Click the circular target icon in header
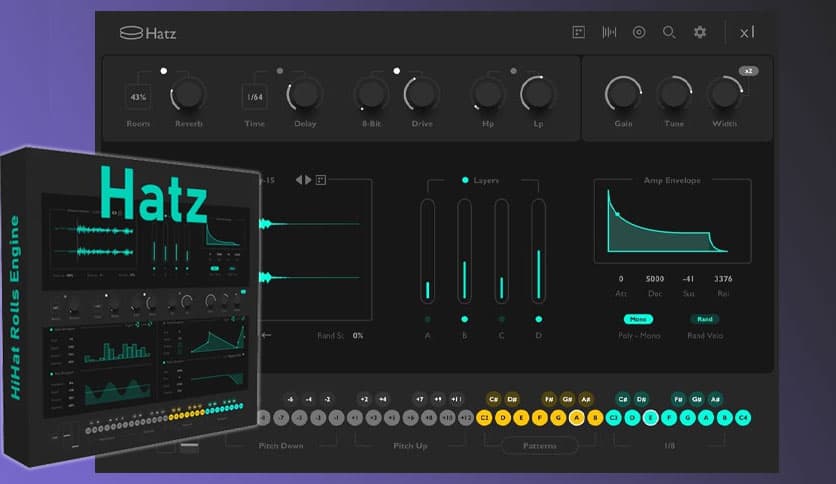Viewport: 836px width, 484px height. (x=639, y=32)
